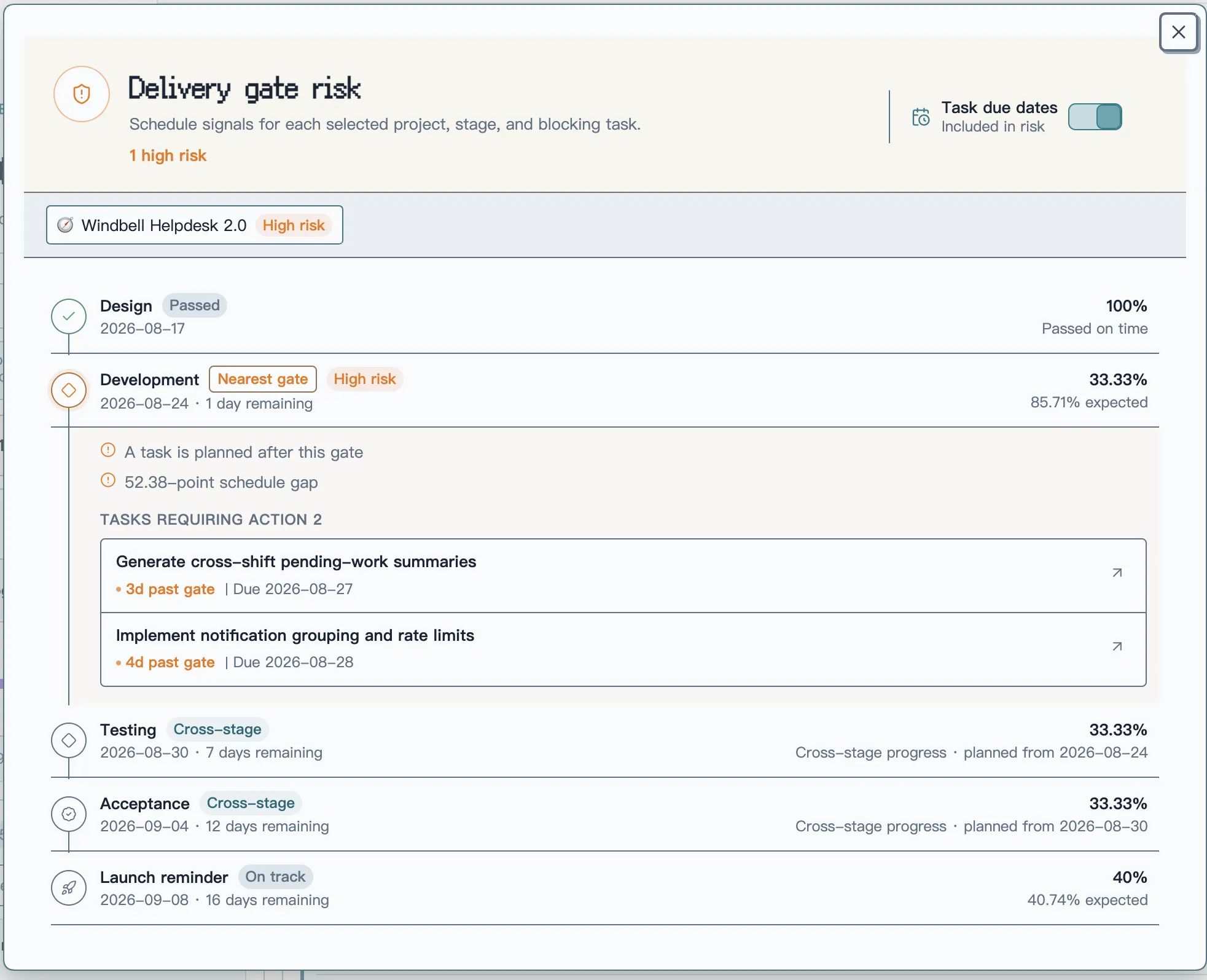Click the Development stage diamond icon

coord(69,390)
